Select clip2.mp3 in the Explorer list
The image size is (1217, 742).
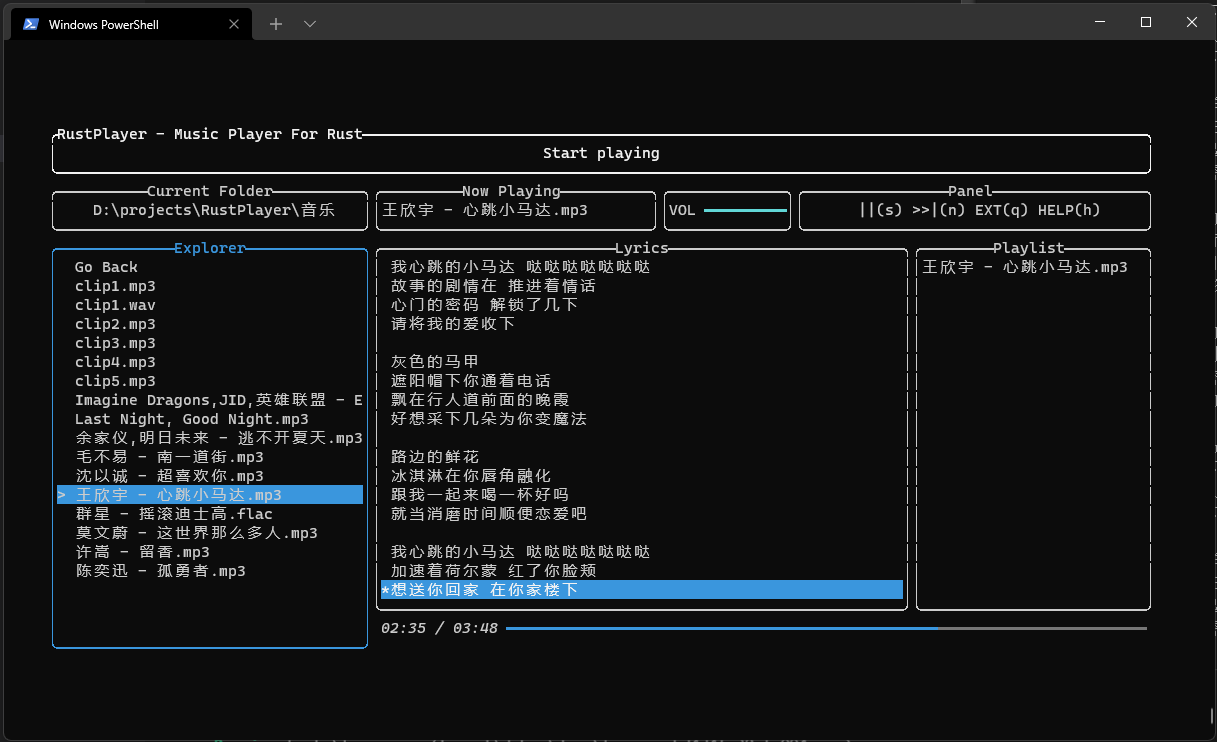[x=115, y=324]
